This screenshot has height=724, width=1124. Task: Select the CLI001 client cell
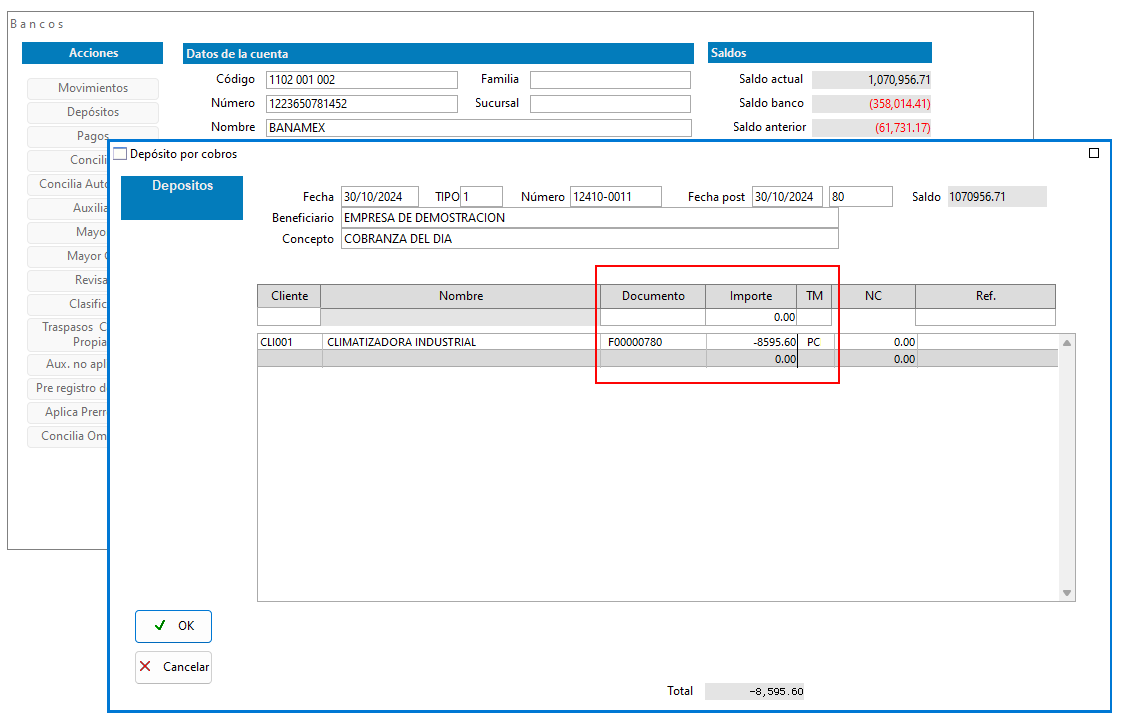pyautogui.click(x=290, y=342)
